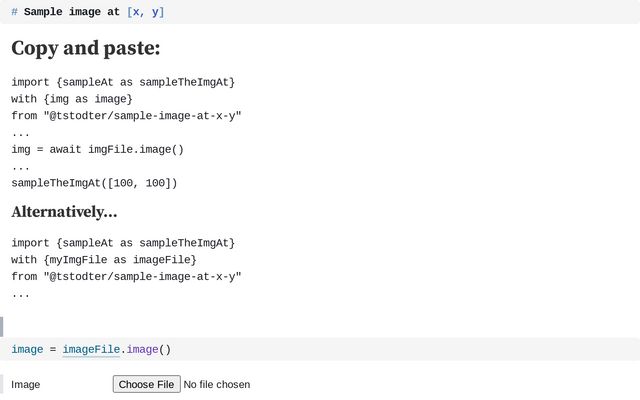Click the gray cell margin bar above the image cell

2,327
